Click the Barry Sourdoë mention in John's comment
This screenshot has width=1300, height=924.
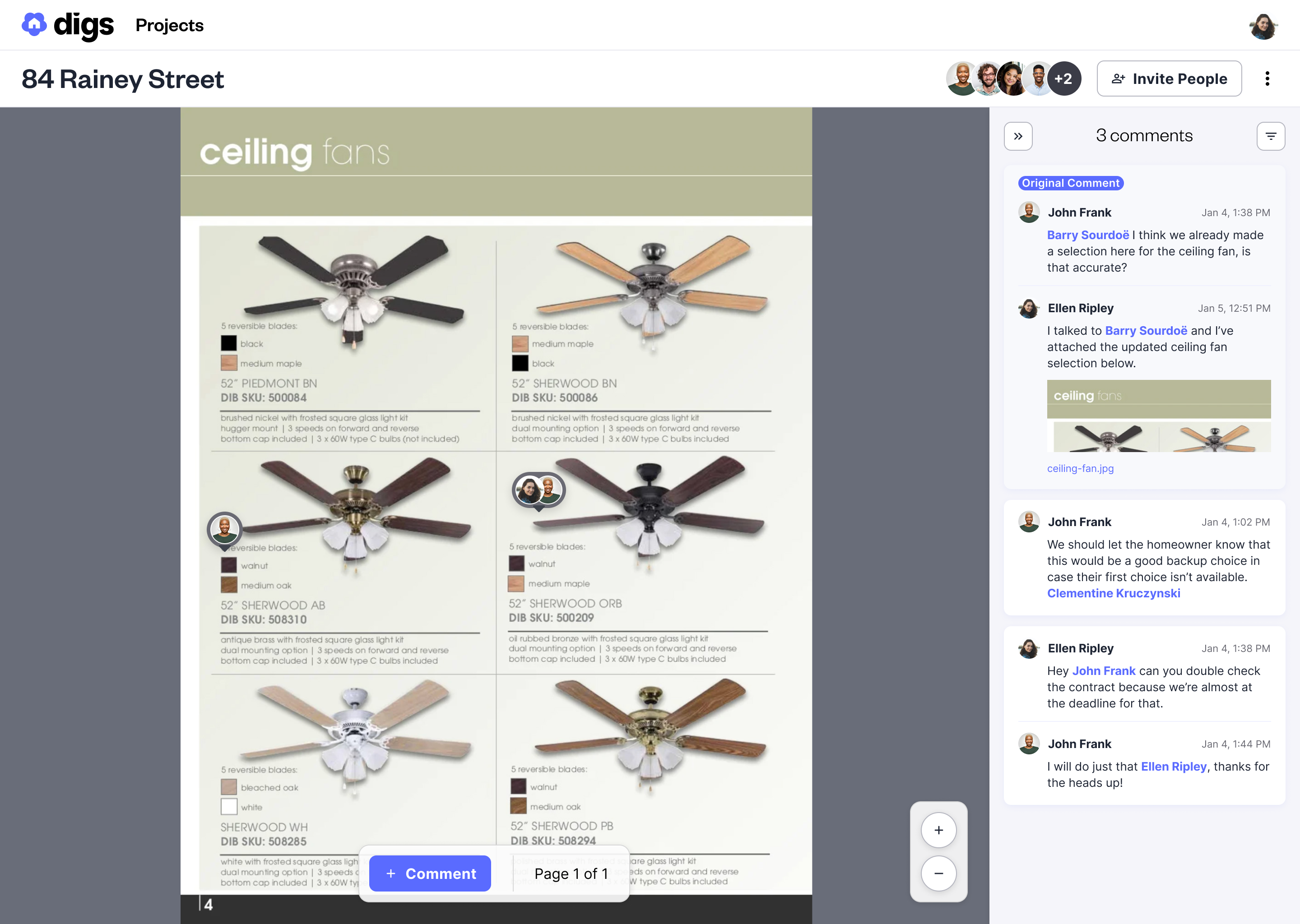coord(1088,235)
